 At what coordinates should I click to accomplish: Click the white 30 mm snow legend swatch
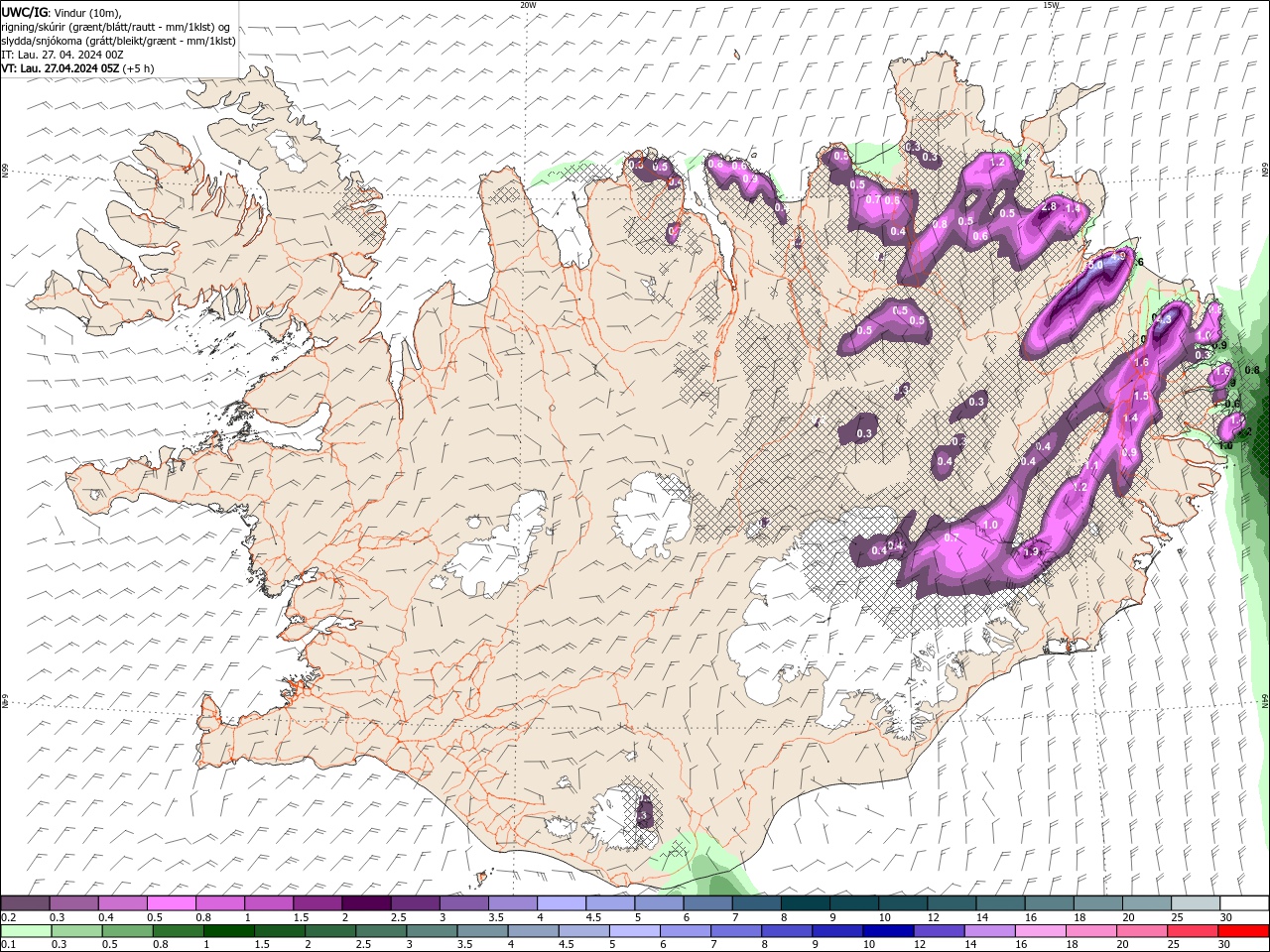pos(1244,902)
